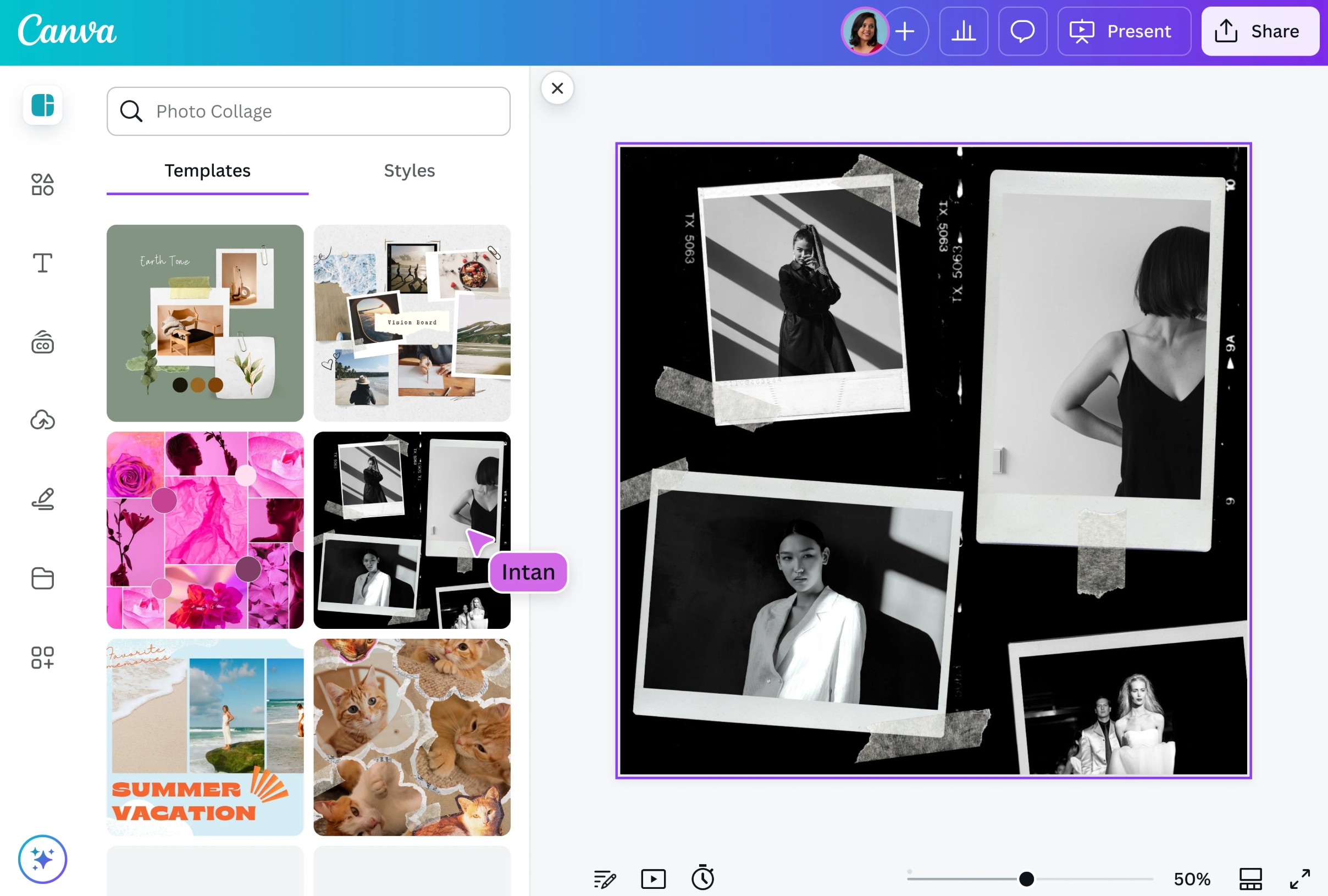Open the comments panel

tap(1022, 31)
